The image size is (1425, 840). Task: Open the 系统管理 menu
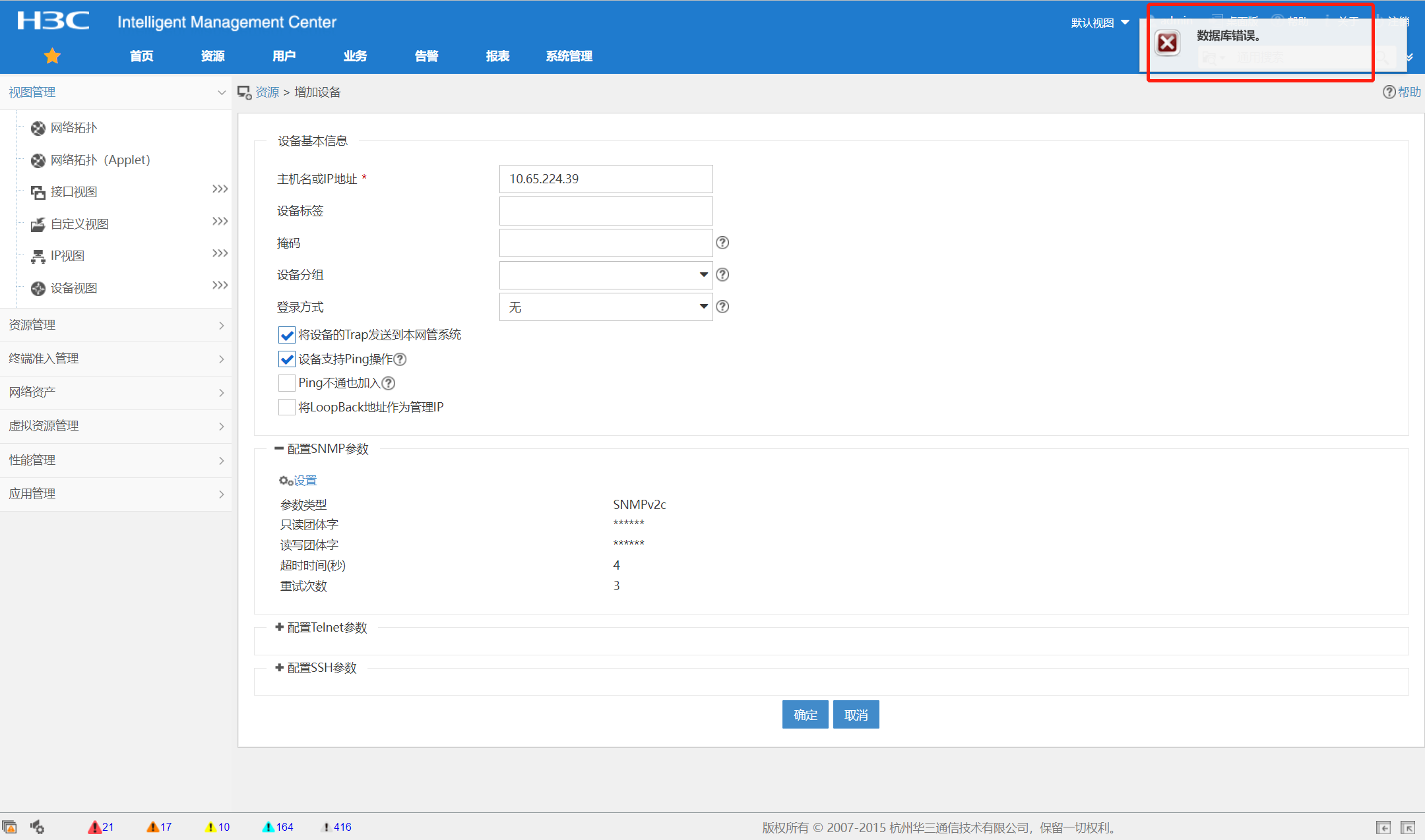tap(569, 56)
